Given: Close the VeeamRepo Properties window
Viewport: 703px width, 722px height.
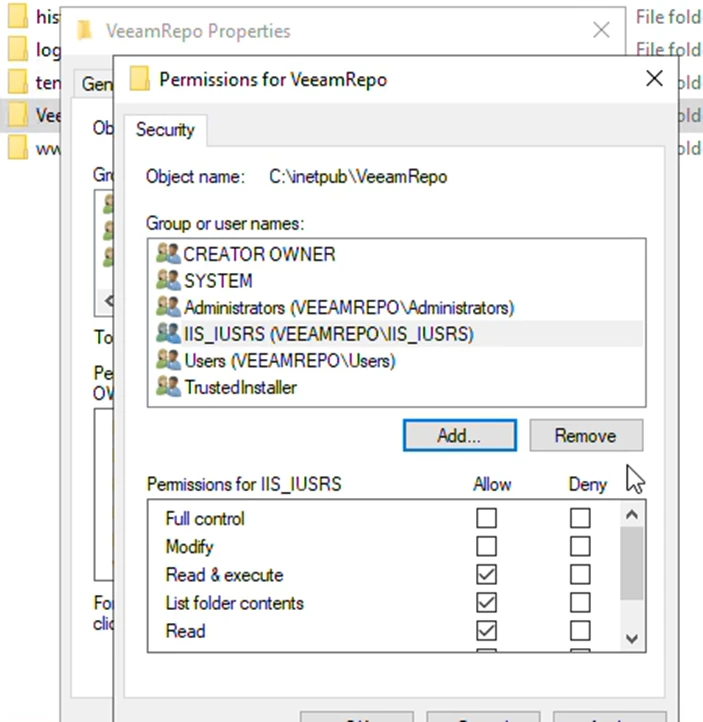Looking at the screenshot, I should coord(601,30).
